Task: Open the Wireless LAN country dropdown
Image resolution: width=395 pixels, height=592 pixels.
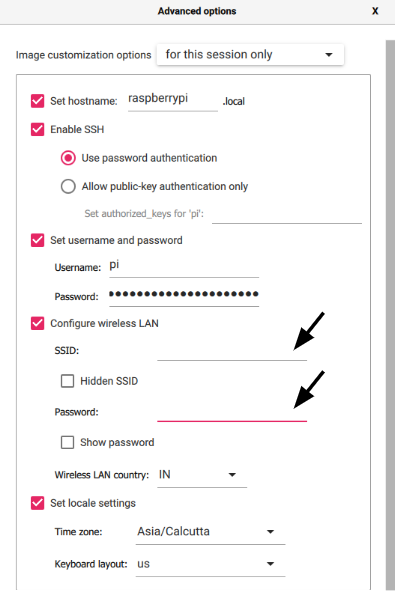Action: [202, 475]
